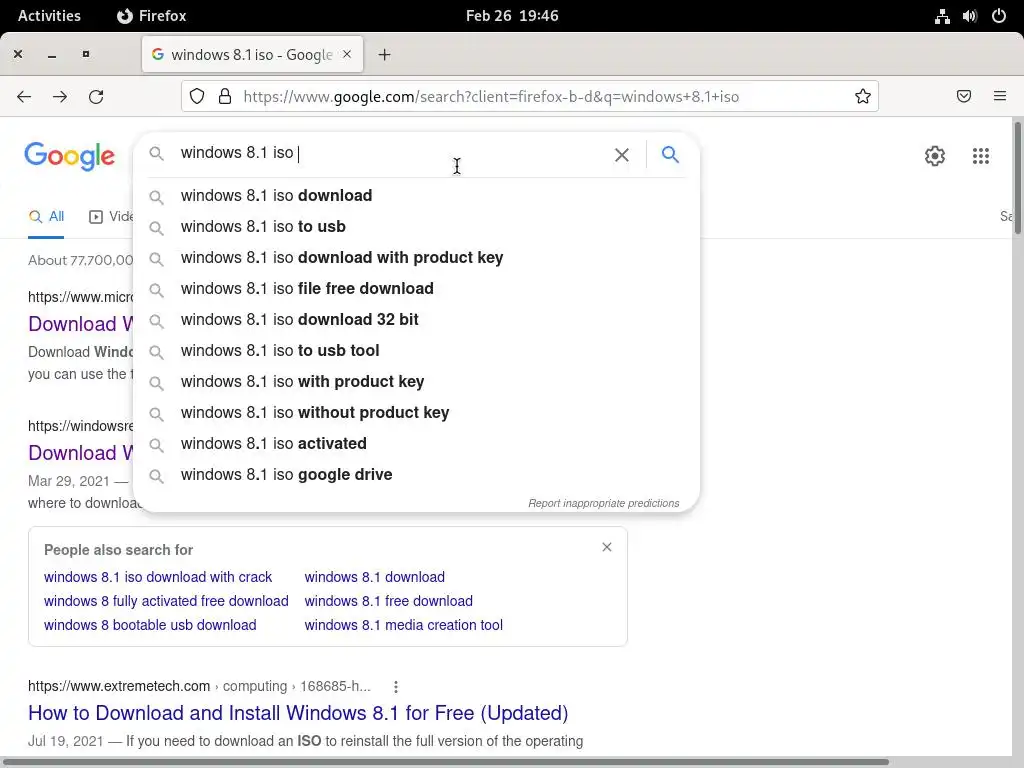Click magnifier beside 'iso download' suggestion
Screen dimensions: 1024x768
coord(156,197)
